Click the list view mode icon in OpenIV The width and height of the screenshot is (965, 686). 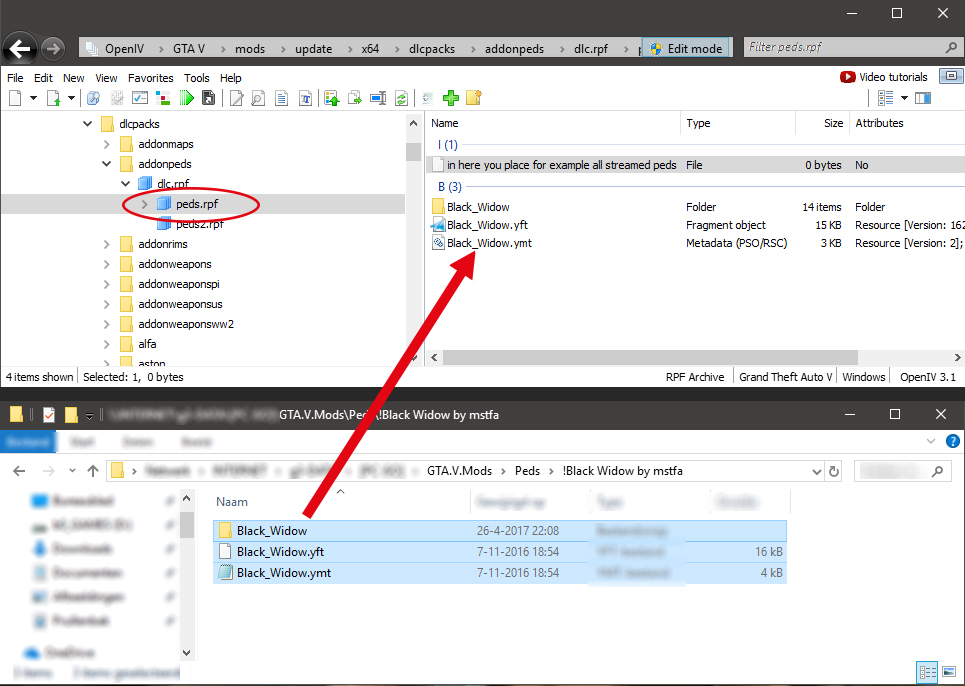click(886, 98)
